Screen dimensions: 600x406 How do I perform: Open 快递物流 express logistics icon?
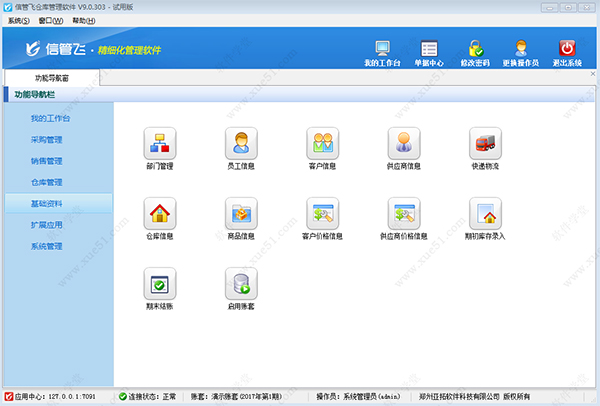tap(484, 143)
